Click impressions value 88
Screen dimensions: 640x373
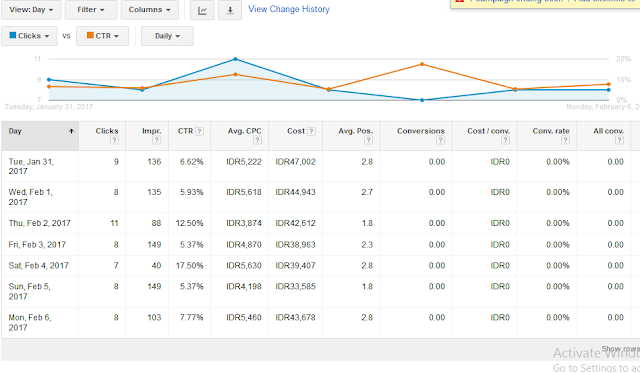point(156,223)
